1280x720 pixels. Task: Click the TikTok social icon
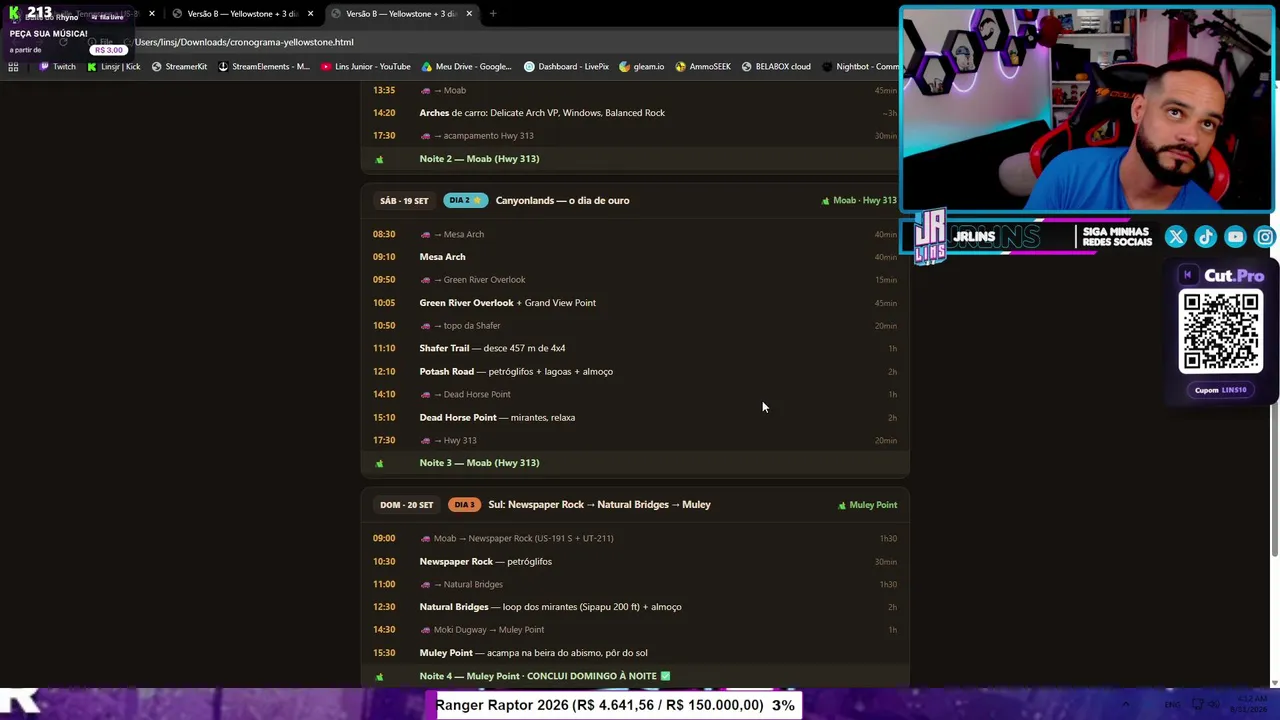pos(1206,237)
